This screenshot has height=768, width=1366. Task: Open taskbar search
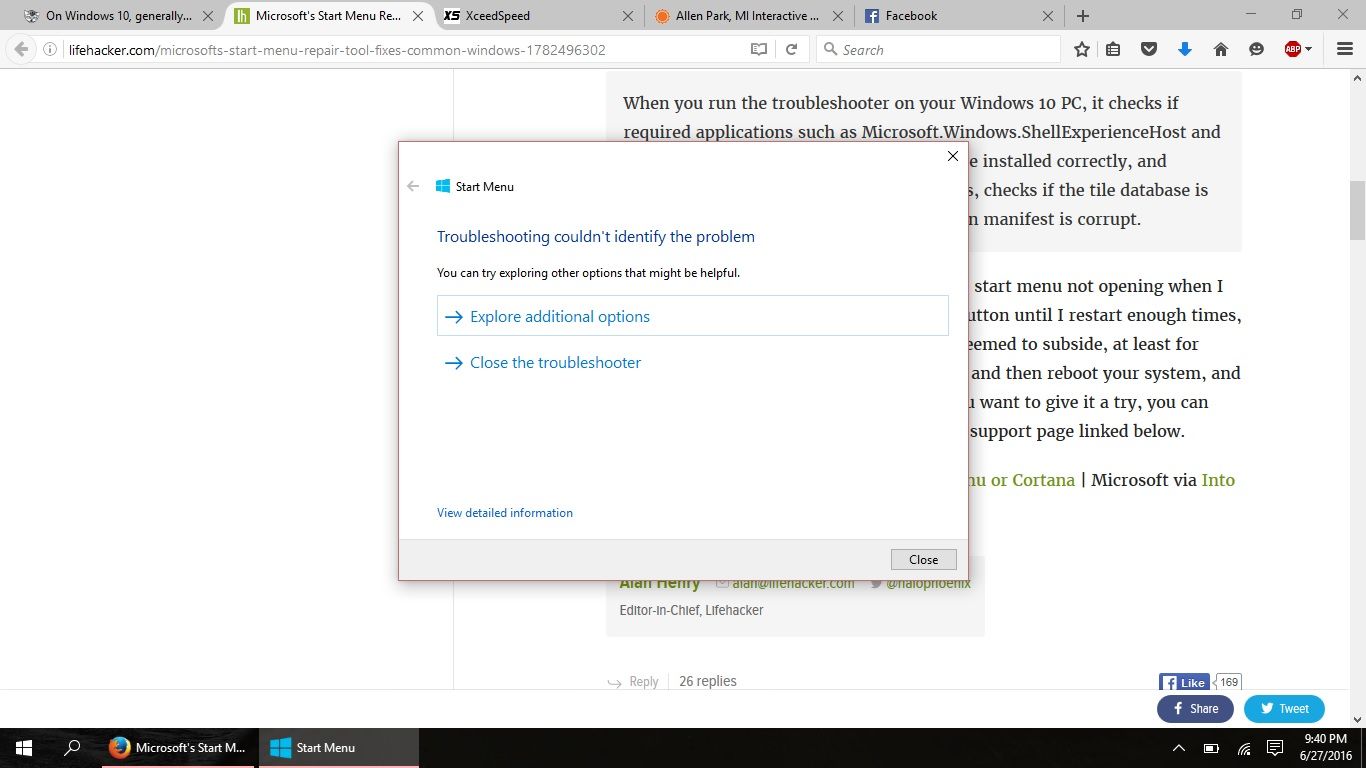click(72, 748)
